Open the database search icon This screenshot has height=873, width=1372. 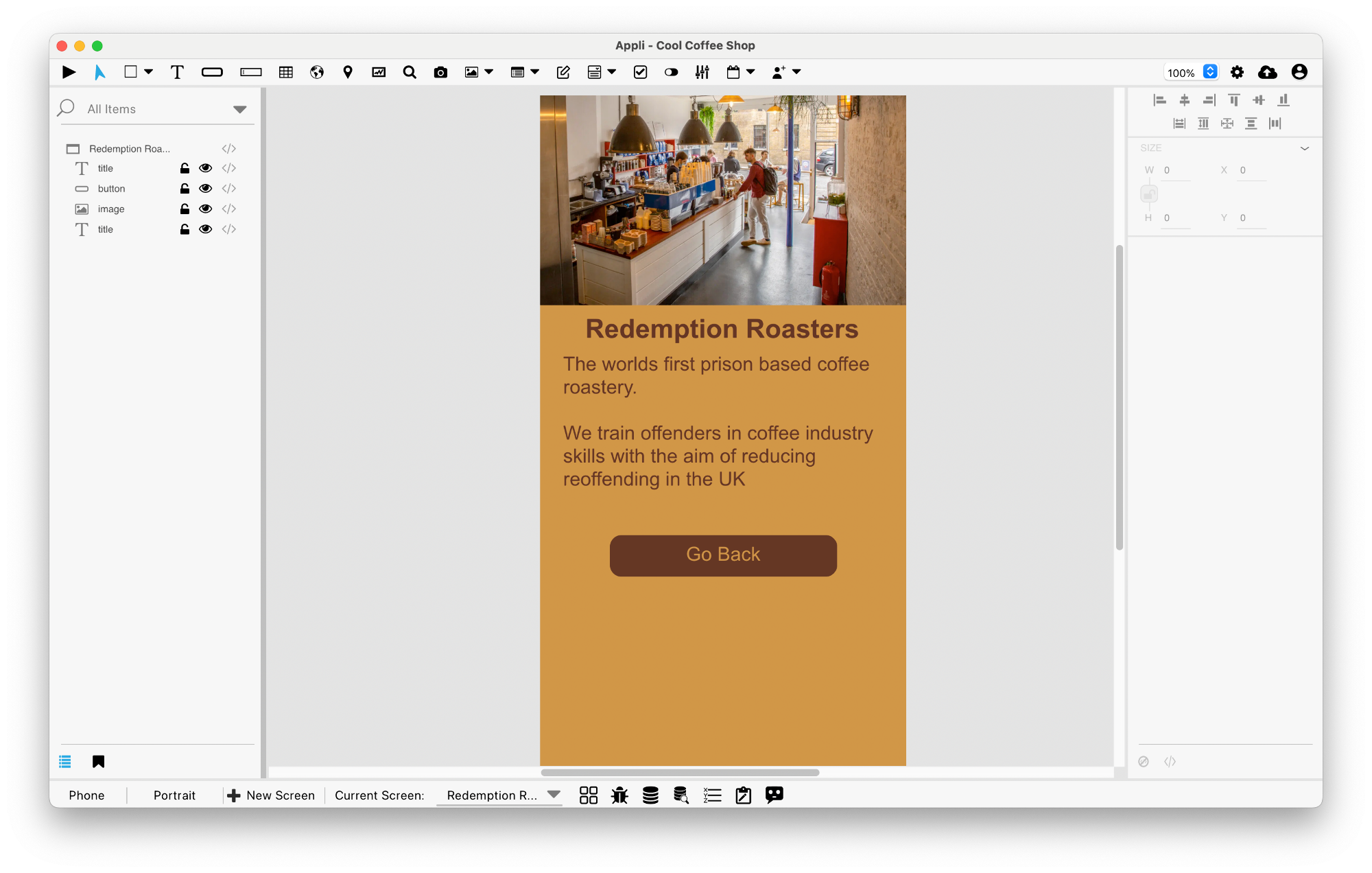pos(681,795)
